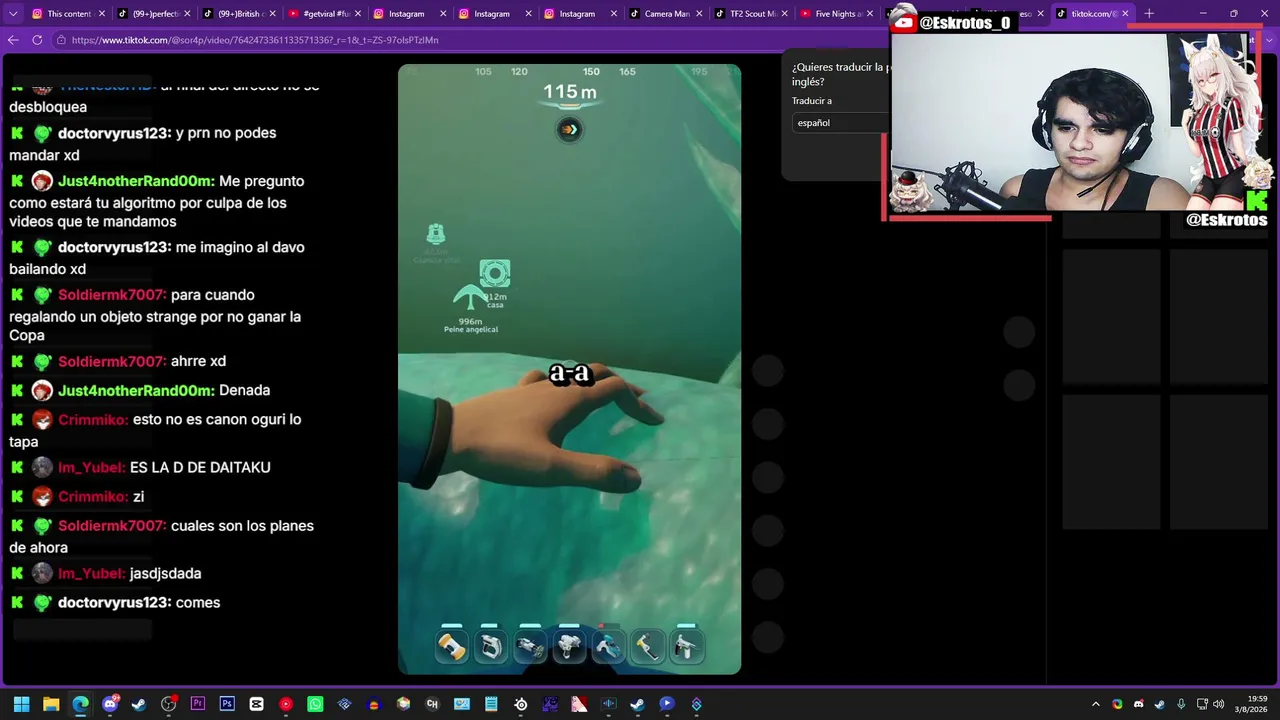Launch Photoshop from the taskbar

(x=227, y=704)
